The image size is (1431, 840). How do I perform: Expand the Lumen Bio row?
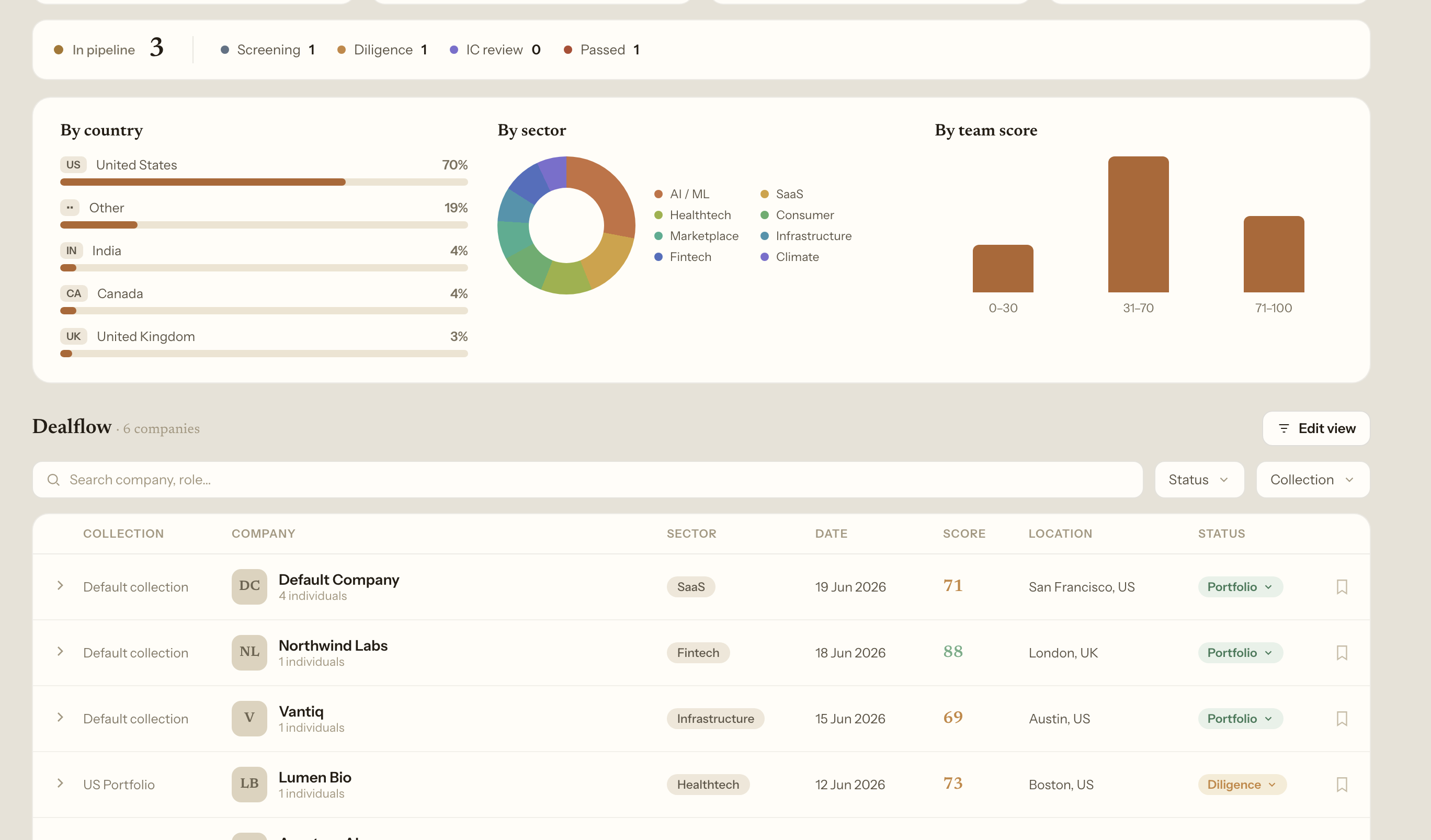click(x=60, y=783)
